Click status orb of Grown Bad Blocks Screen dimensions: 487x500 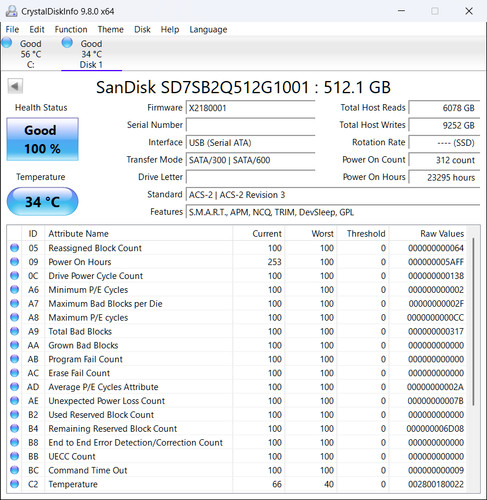pos(14,345)
